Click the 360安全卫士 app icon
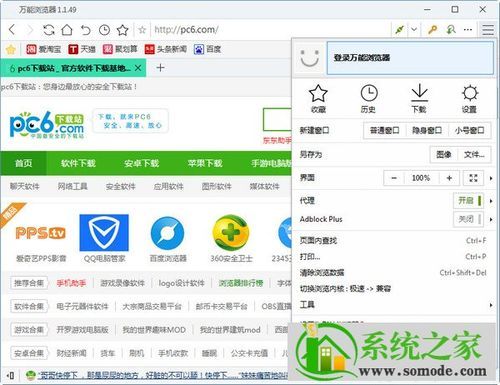This screenshot has width=500, height=385. coord(231,233)
